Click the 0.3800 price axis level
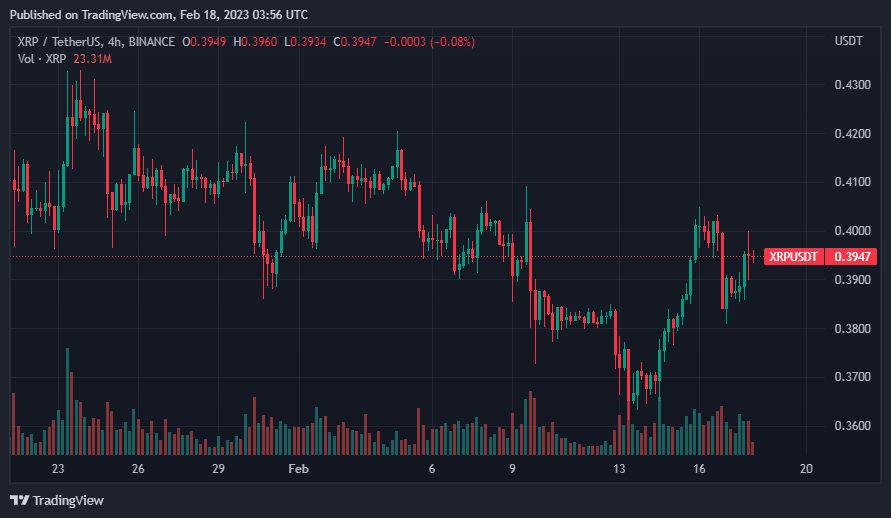 pos(850,328)
